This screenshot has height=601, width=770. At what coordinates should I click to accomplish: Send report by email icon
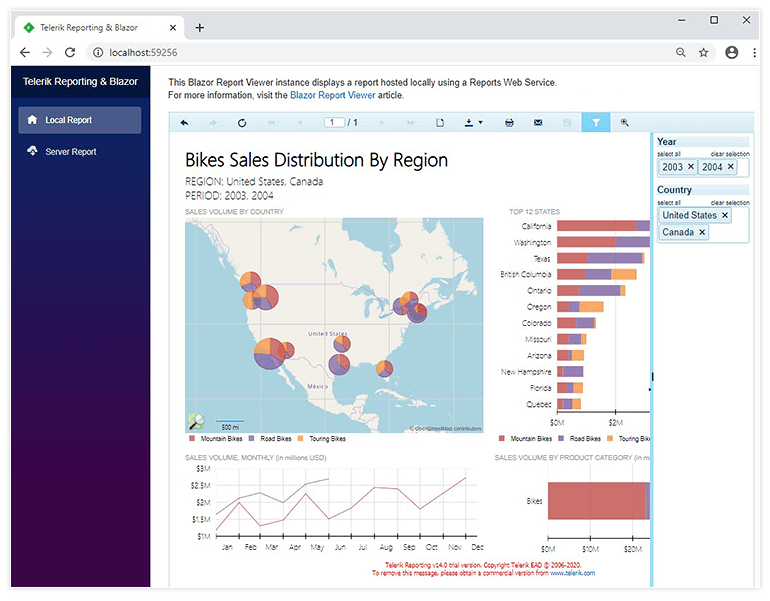tap(538, 123)
